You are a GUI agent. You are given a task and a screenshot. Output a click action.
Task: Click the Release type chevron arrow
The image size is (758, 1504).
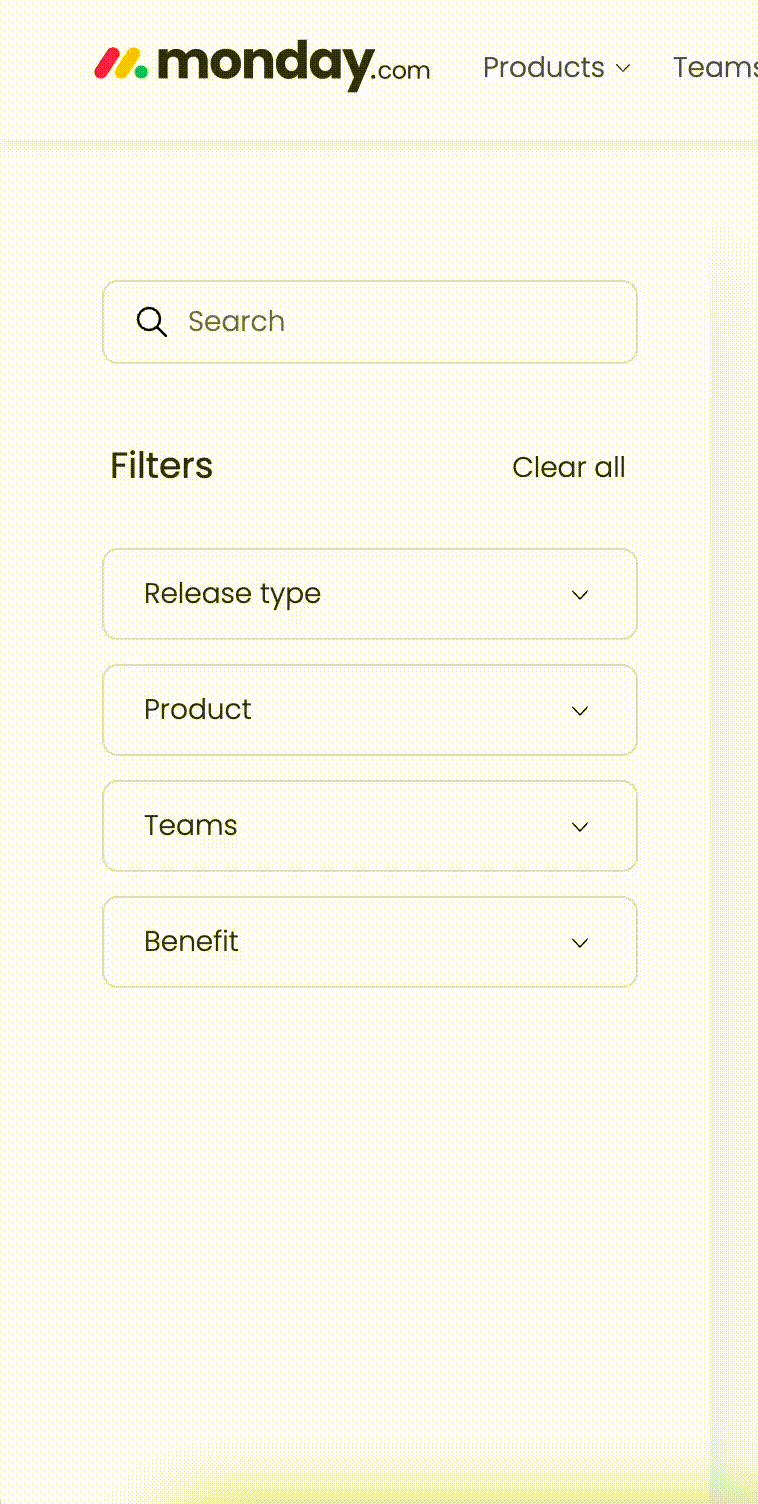pyautogui.click(x=580, y=594)
